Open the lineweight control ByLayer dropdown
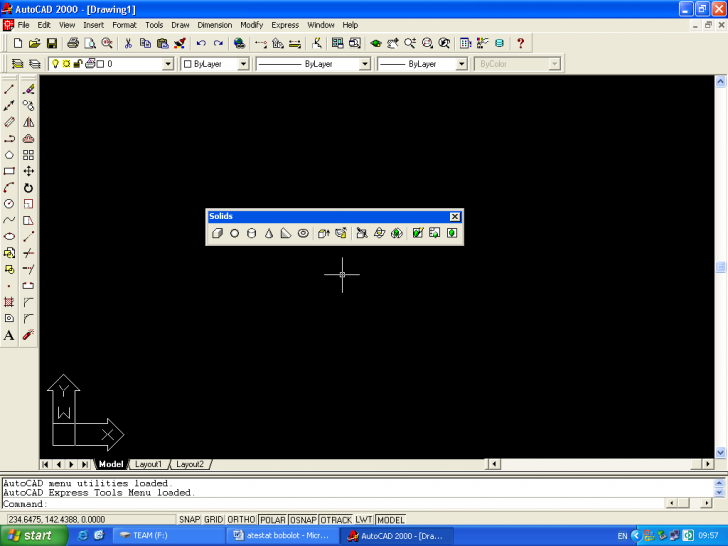728x546 pixels. click(462, 64)
